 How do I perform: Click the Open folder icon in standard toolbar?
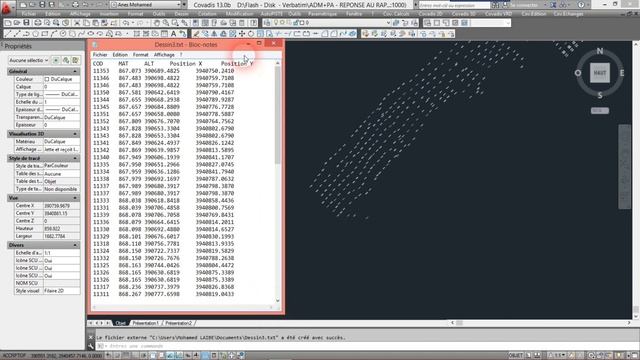pyautogui.click(x=17, y=23)
